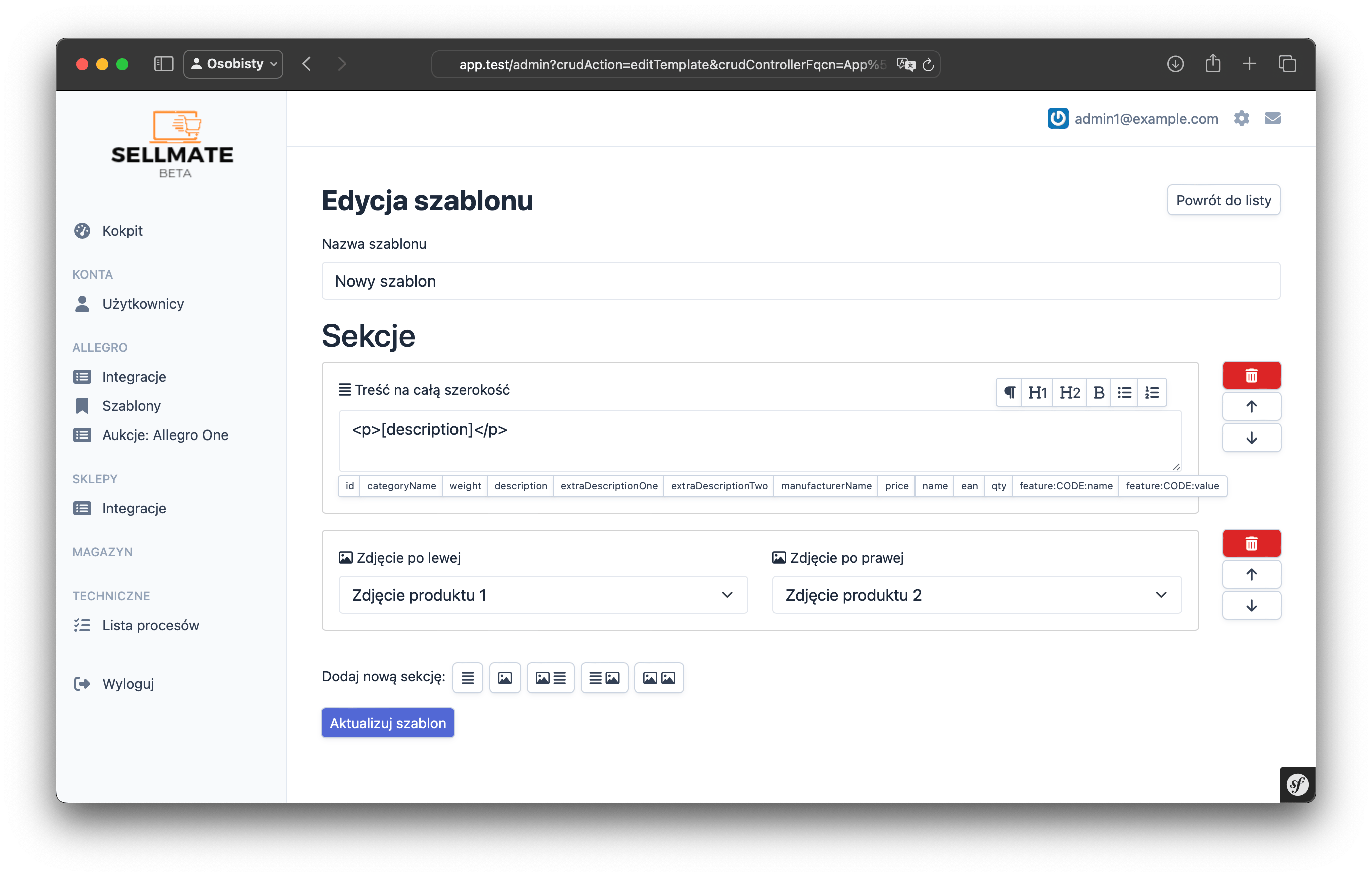1372x877 pixels.
Task: Click into the section content textarea
Action: tap(760, 441)
